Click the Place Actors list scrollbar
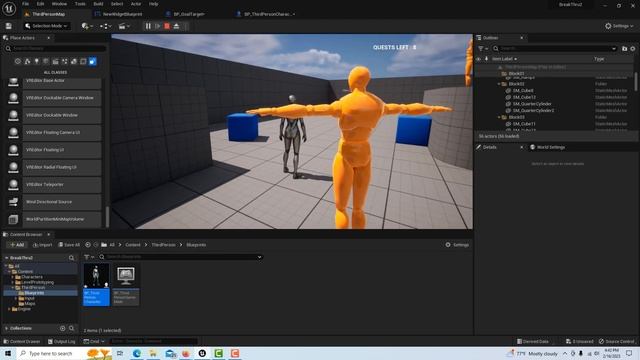Screen dimensions: 640x360 107,216
